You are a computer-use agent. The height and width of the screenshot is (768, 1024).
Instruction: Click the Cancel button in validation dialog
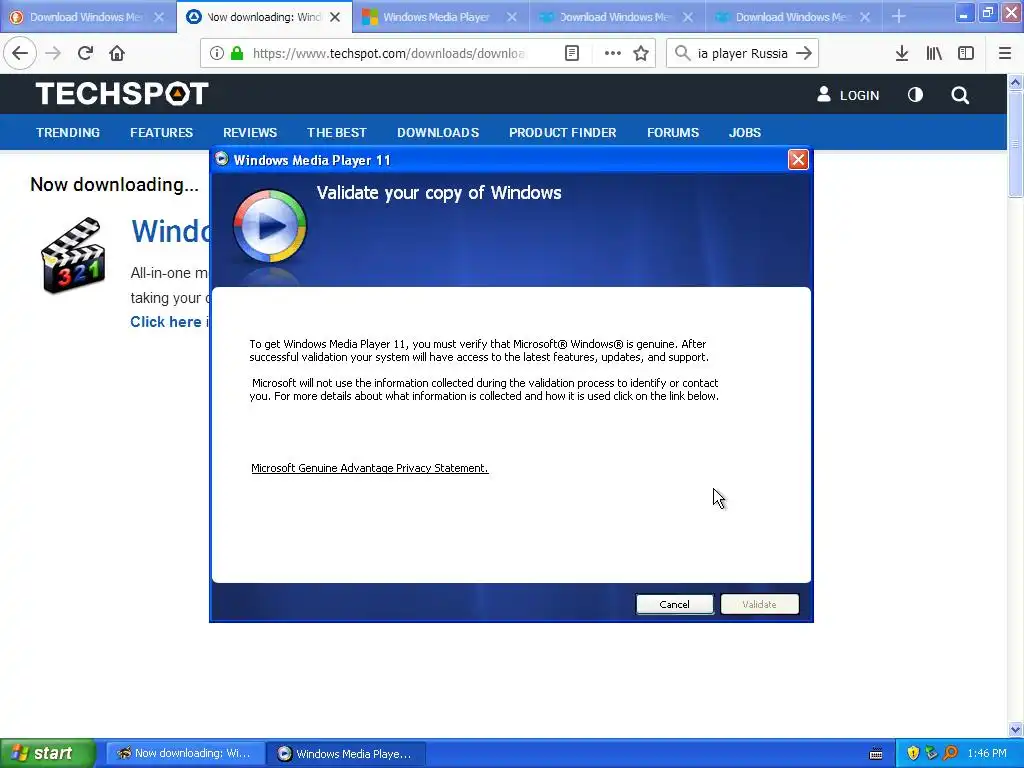pos(675,604)
